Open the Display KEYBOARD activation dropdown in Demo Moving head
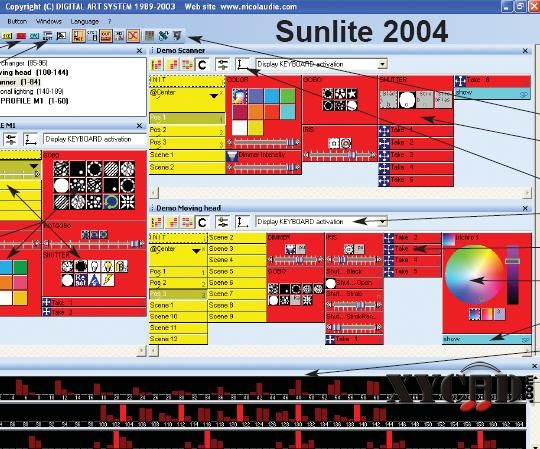 [382, 222]
